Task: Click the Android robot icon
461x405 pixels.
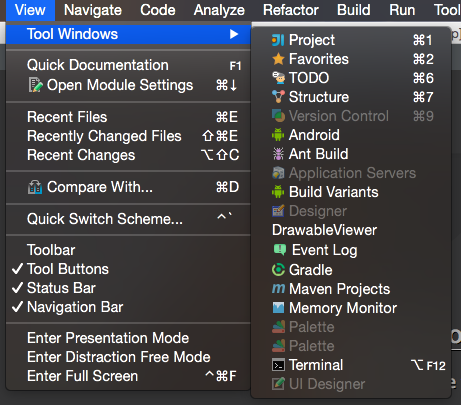Action: coord(278,135)
